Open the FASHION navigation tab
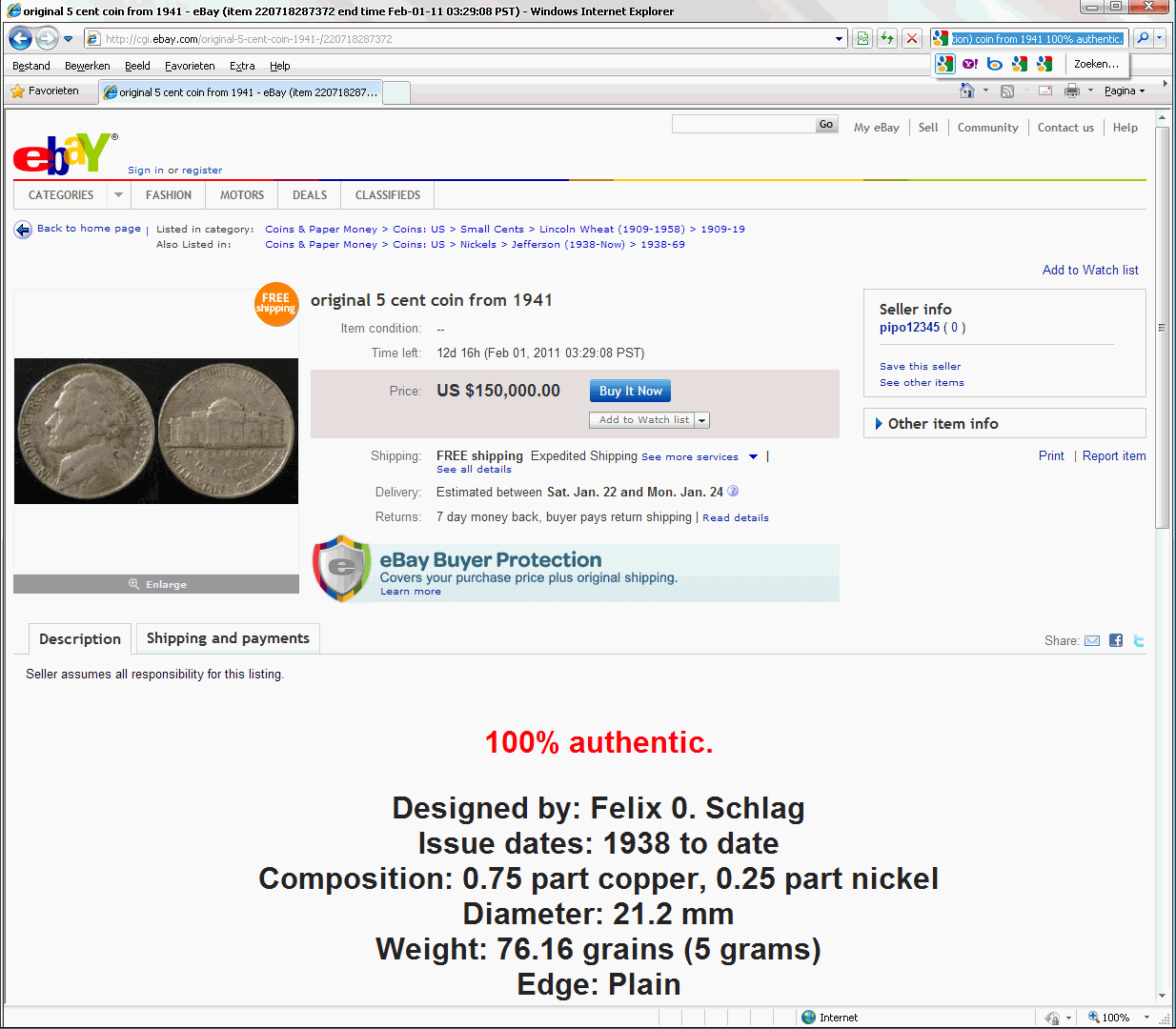Screen dimensions: 1176x1029 [x=169, y=195]
